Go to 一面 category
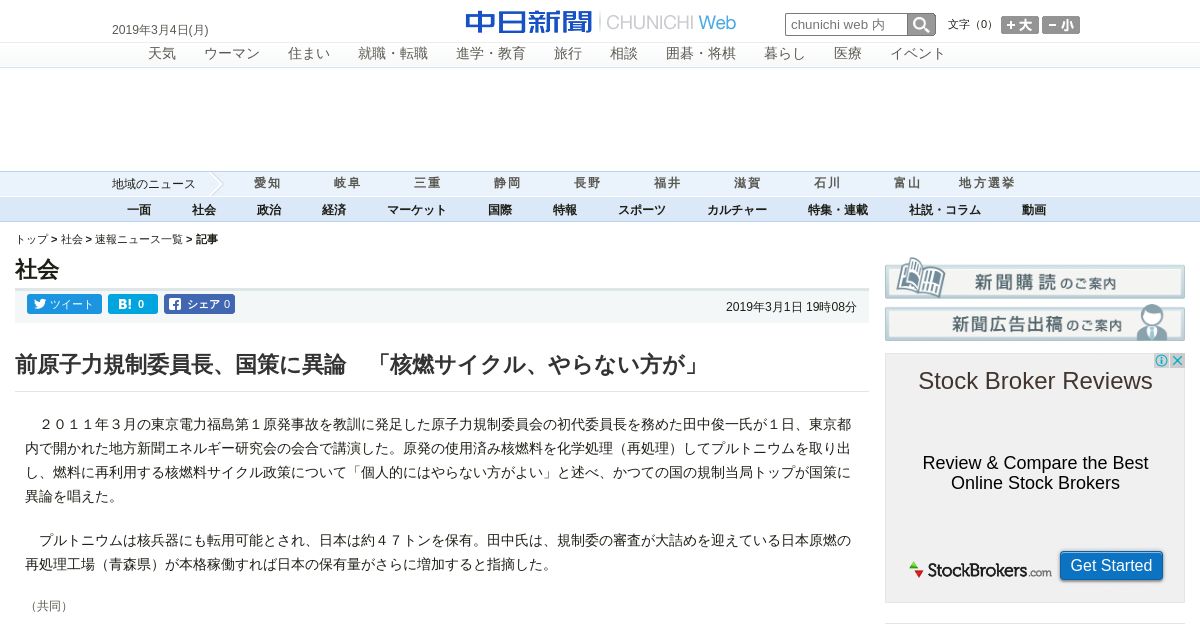The width and height of the screenshot is (1200, 630). 139,210
